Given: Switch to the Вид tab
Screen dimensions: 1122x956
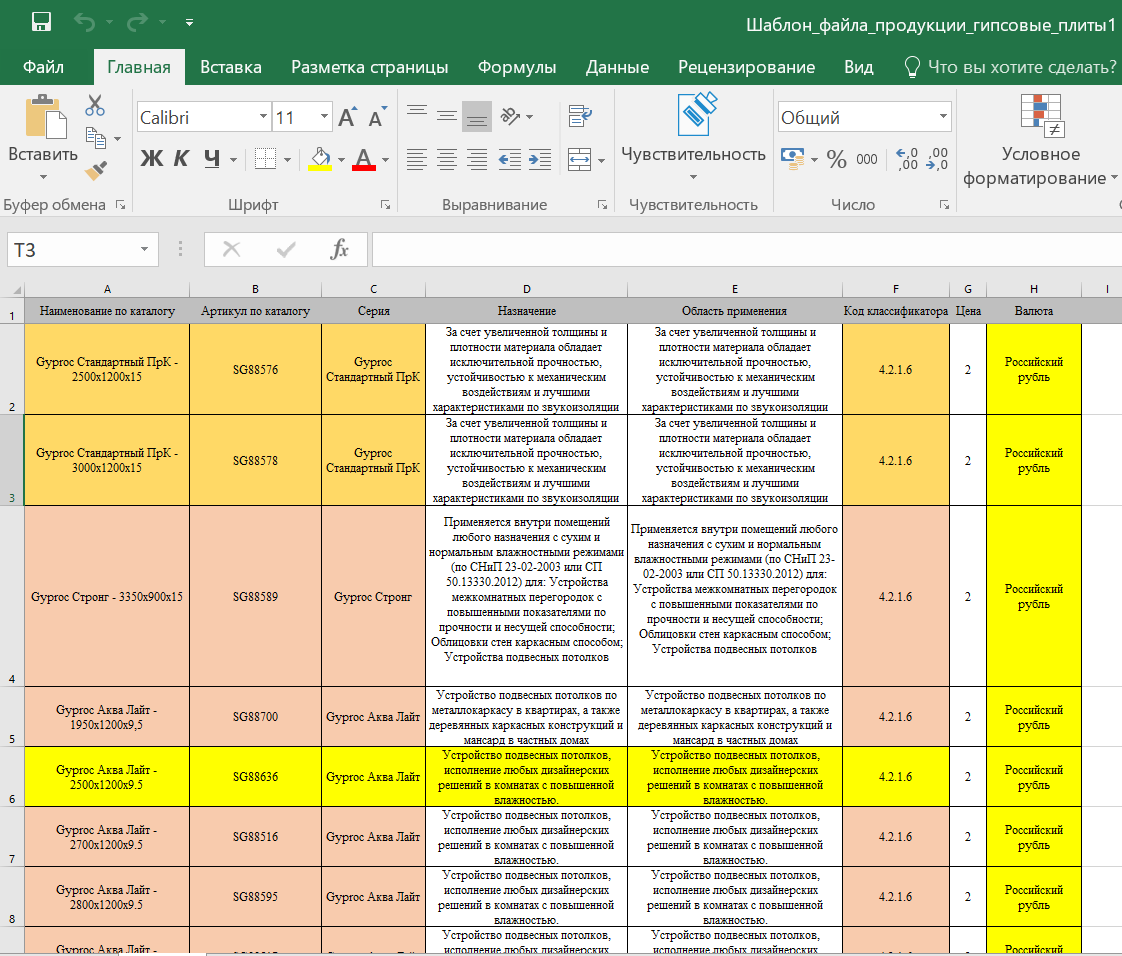Looking at the screenshot, I should pyautogui.click(x=858, y=67).
